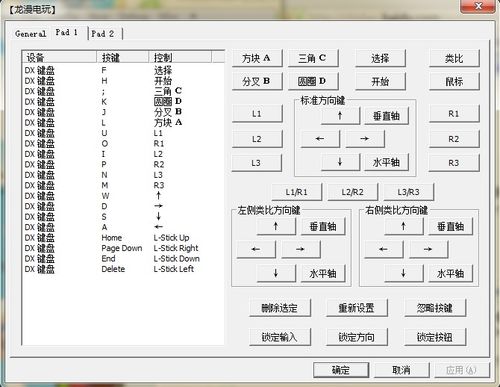
Task: Click left arrow in 左侧类比方向键 group
Action: (x=256, y=249)
